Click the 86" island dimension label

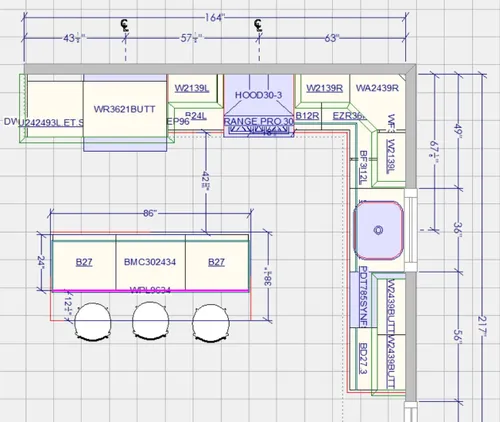tap(150, 213)
